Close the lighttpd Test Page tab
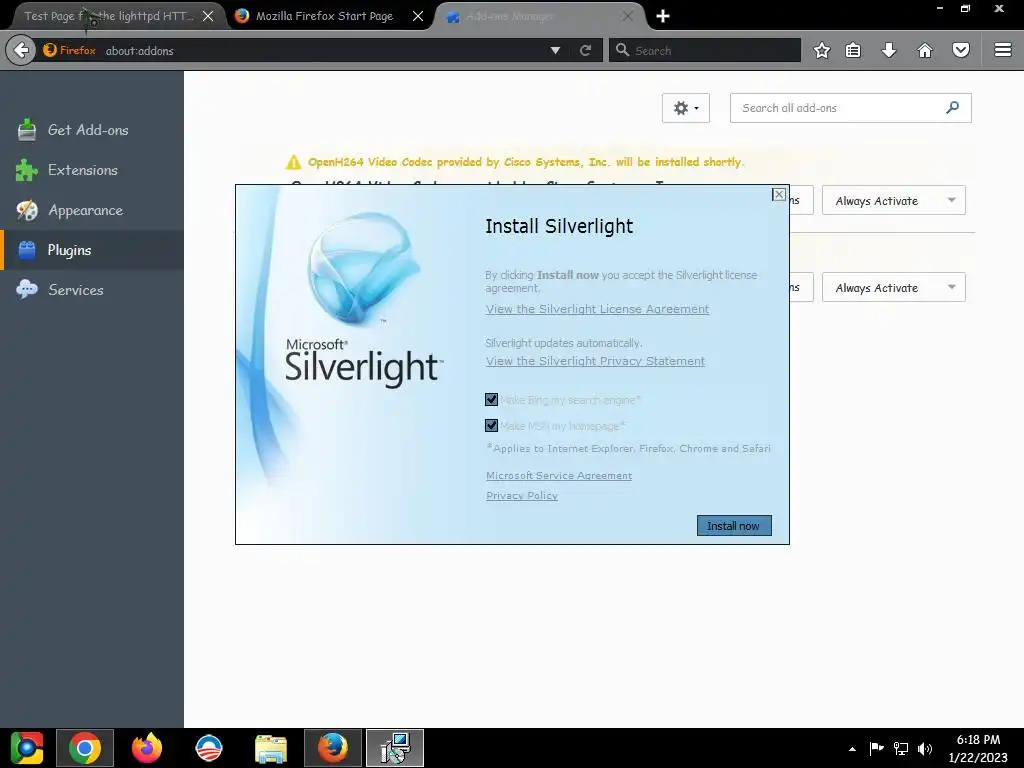Image resolution: width=1024 pixels, height=768 pixels. click(x=208, y=16)
